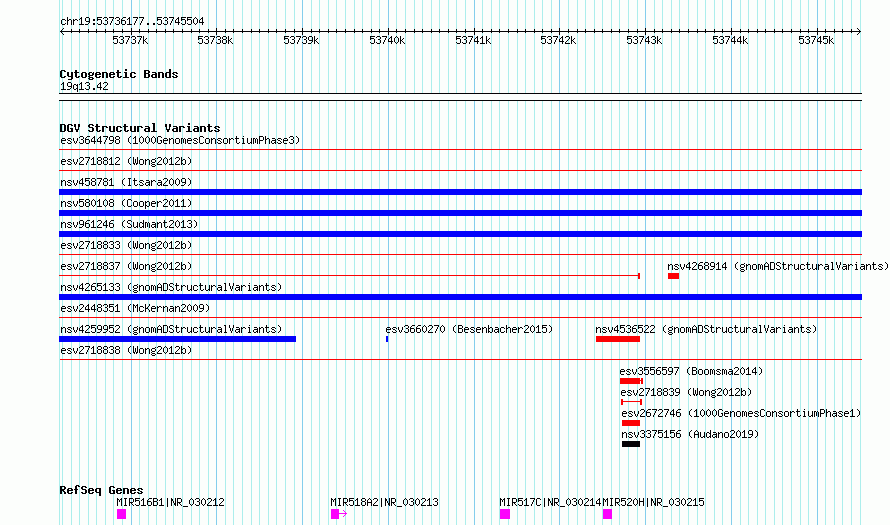The height and width of the screenshot is (525, 890).
Task: Select the nsv961246 blue variant bar
Action: 460,234
